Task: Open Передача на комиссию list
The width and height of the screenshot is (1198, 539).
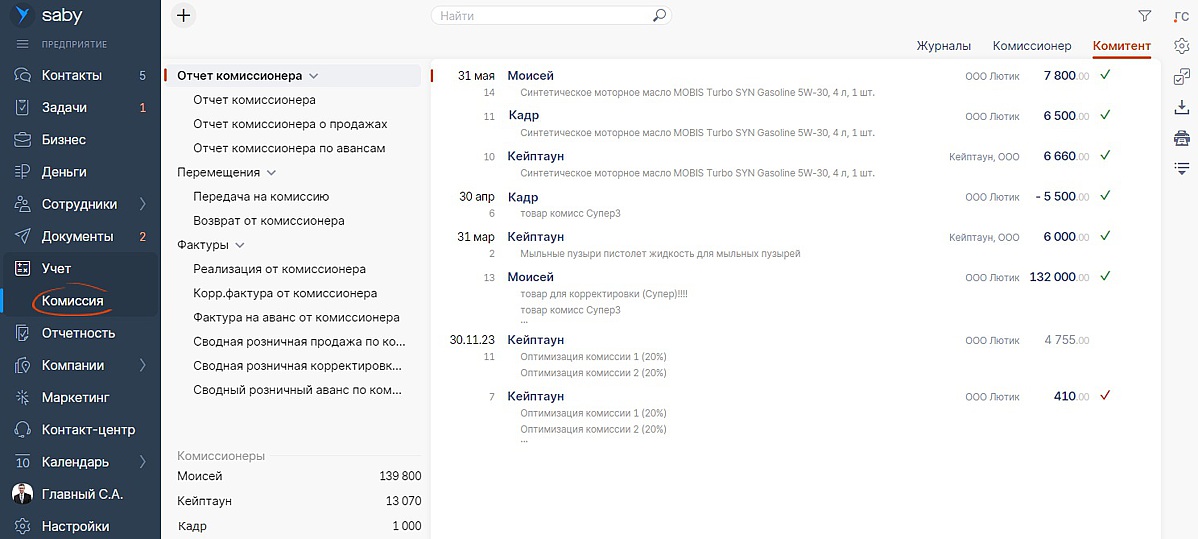Action: click(x=261, y=197)
